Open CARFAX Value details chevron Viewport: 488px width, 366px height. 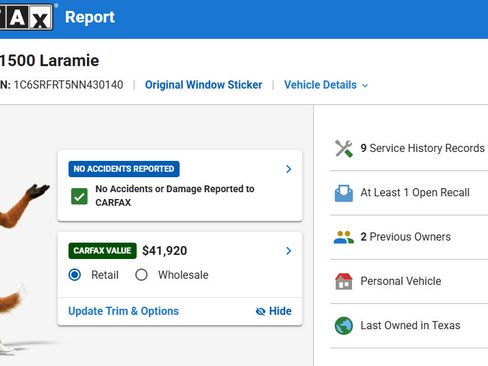289,251
